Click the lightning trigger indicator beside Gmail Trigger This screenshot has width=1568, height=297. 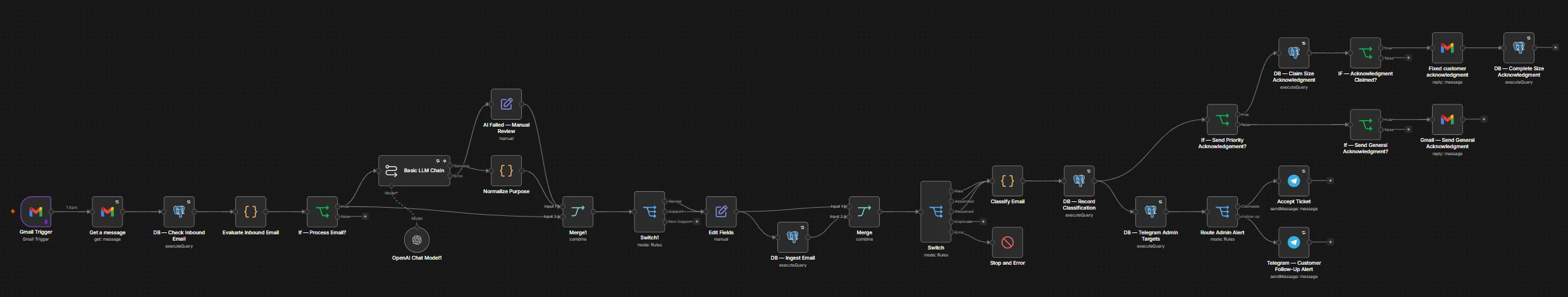(x=13, y=212)
